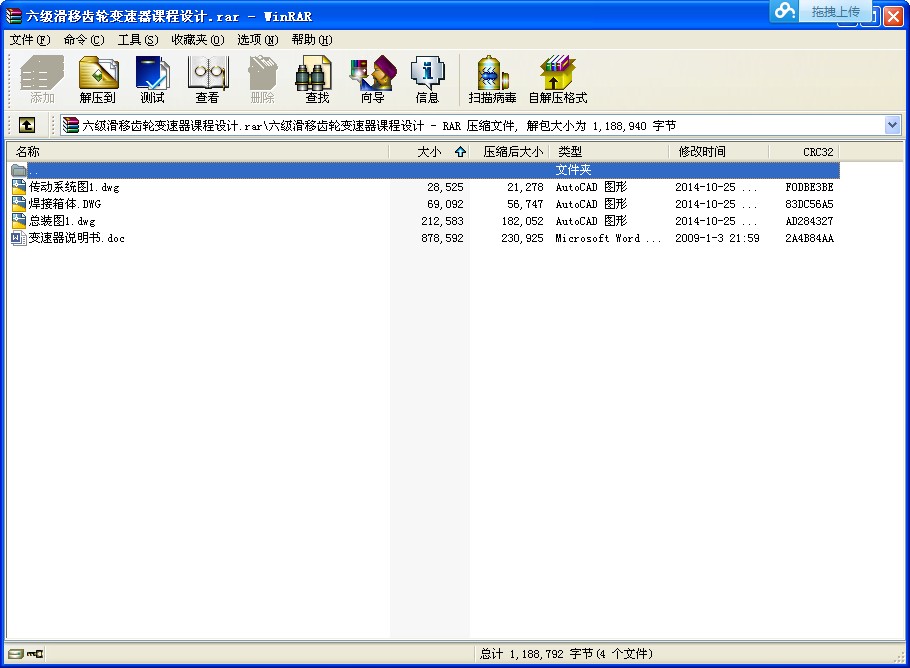Sort by 名称 column header
Image resolution: width=910 pixels, height=668 pixels.
tap(197, 151)
